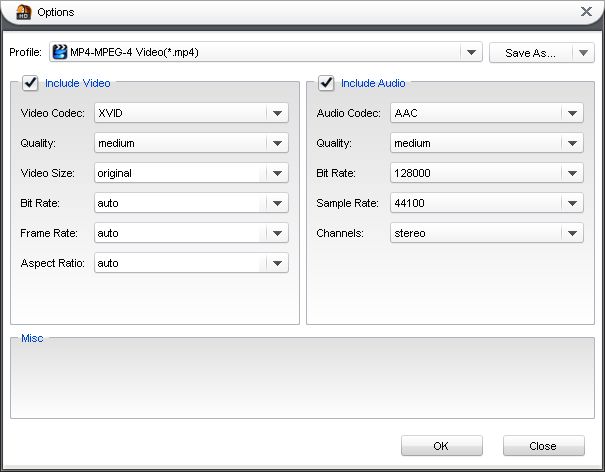
Task: Click the Close button
Action: click(x=544, y=446)
